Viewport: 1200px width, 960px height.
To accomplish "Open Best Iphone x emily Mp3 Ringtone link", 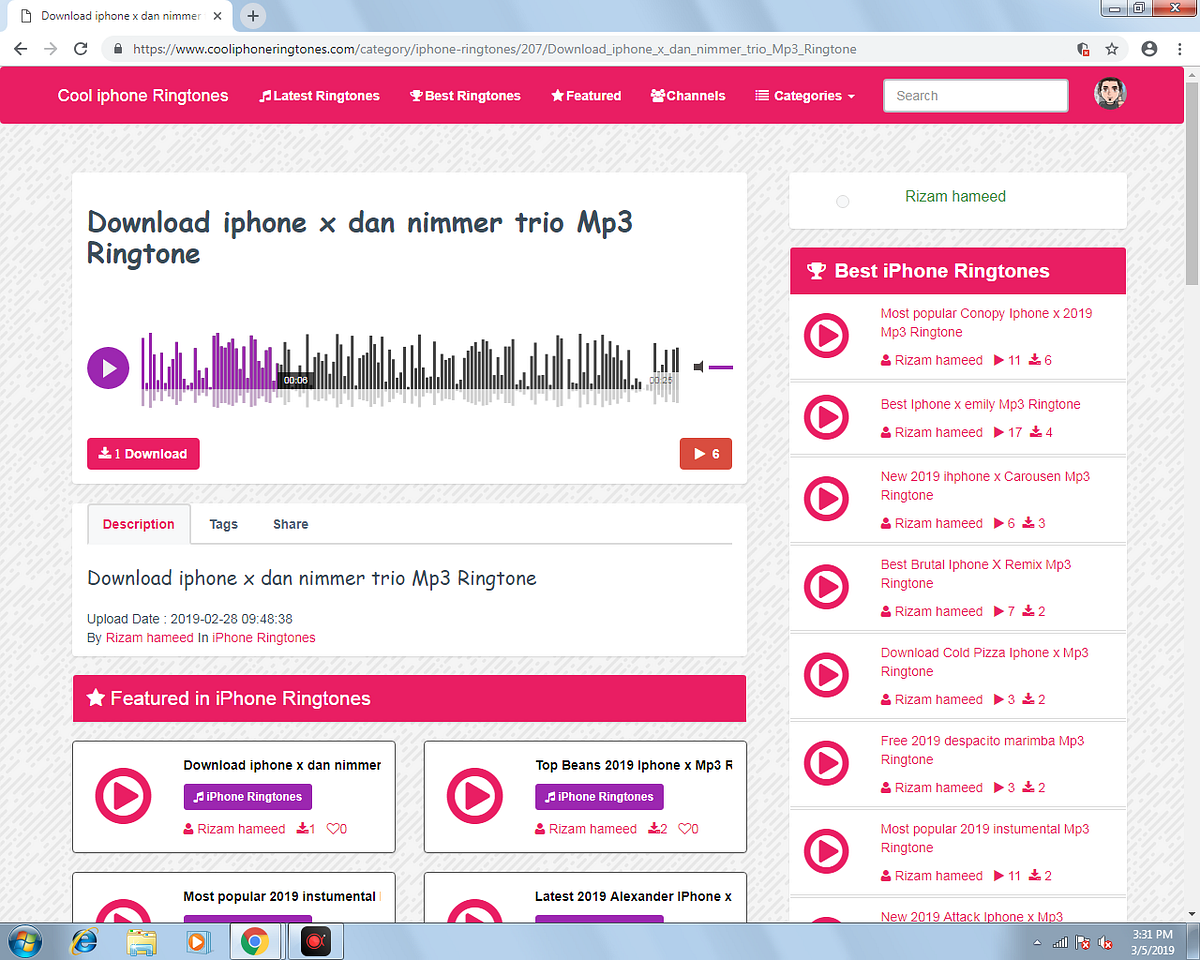I will click(980, 404).
